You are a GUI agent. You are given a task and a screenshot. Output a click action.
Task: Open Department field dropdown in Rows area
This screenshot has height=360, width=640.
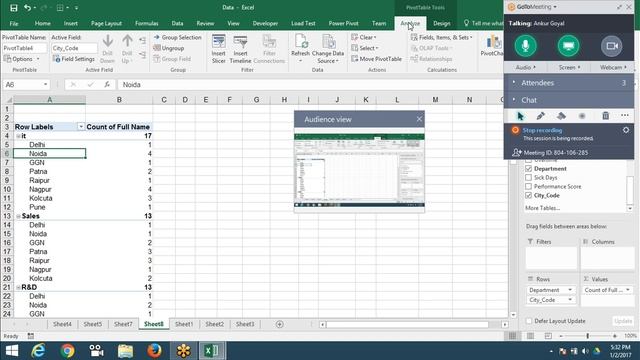pos(570,290)
